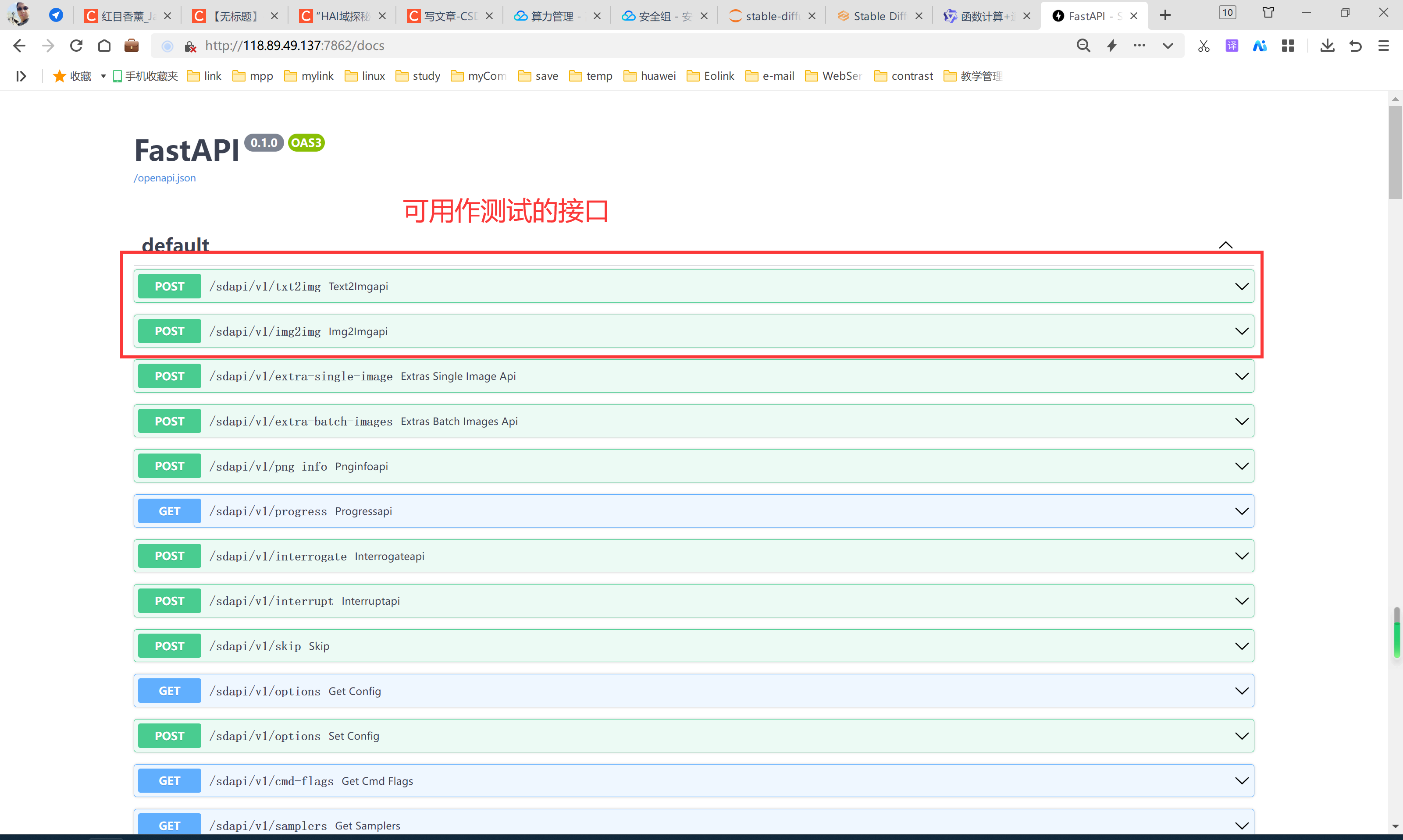Switch to the stable-diff tab
This screenshot has height=840, width=1403.
point(772,16)
